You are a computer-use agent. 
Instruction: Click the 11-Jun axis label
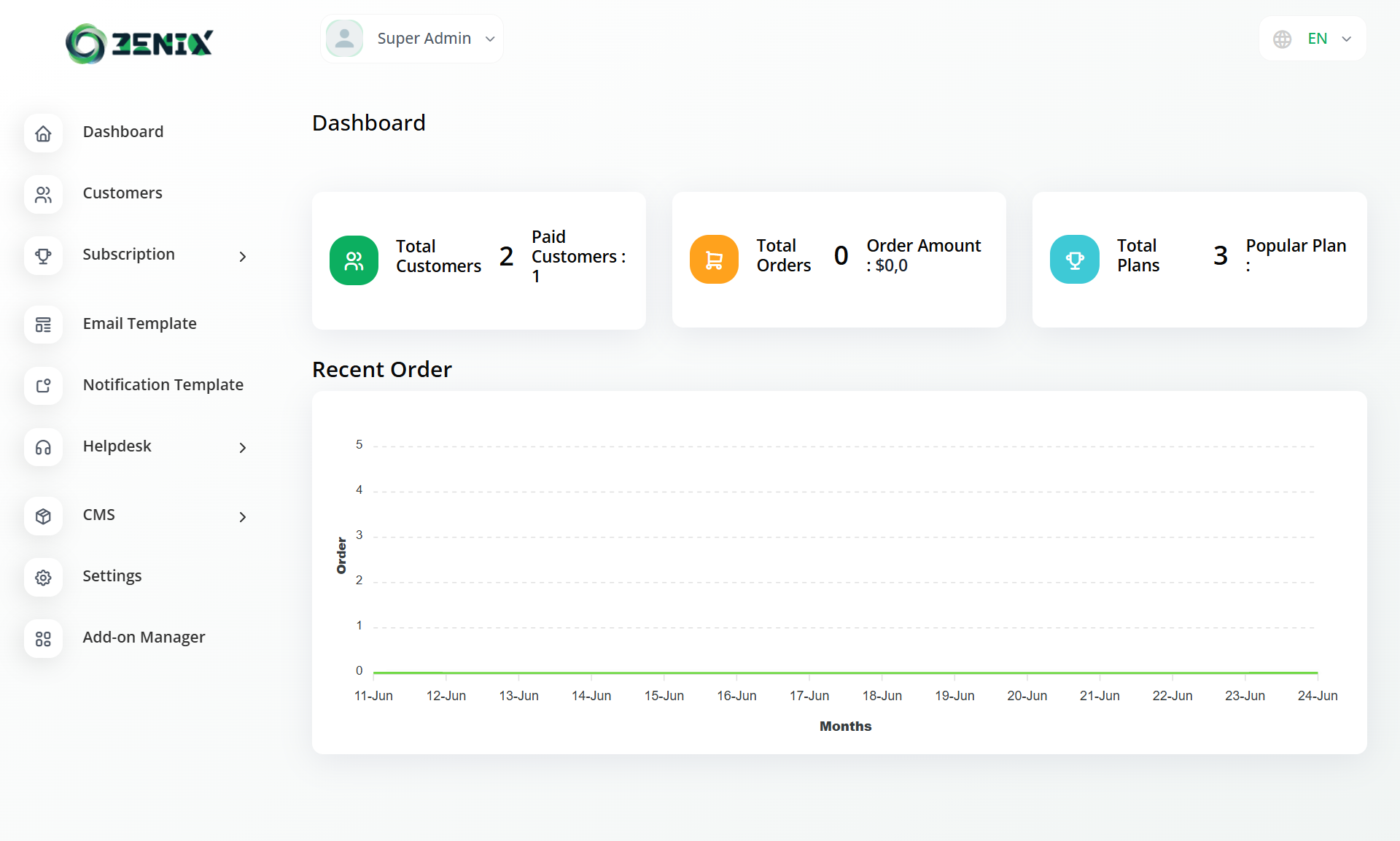(x=373, y=696)
